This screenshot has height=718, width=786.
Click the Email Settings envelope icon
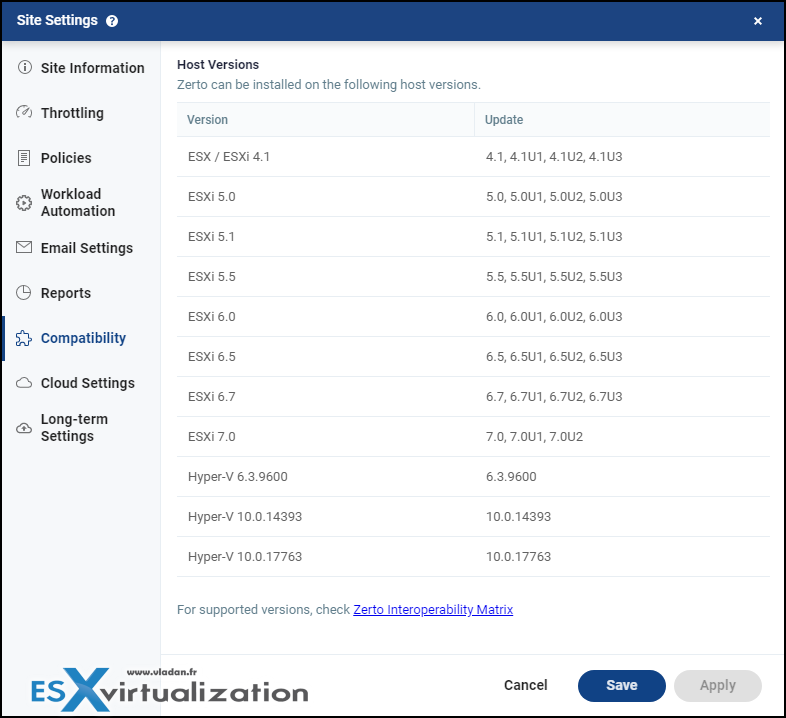tap(24, 247)
